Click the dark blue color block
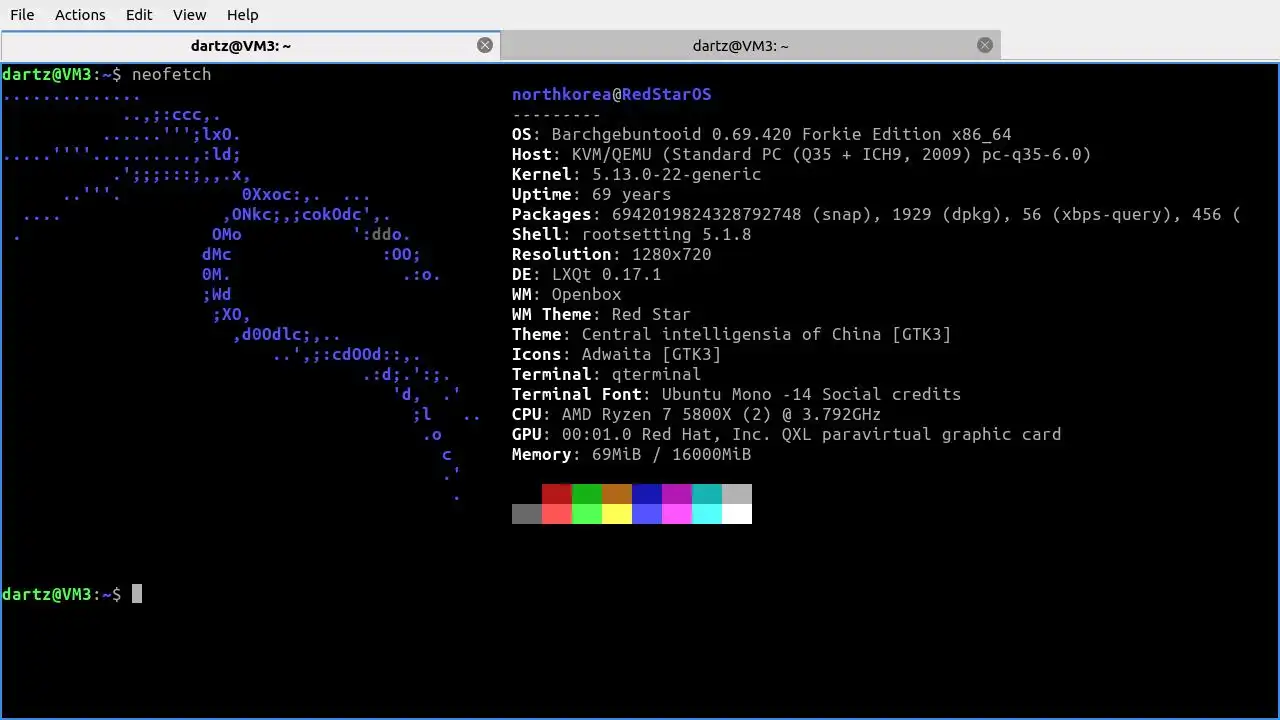Image resolution: width=1280 pixels, height=720 pixels. click(x=647, y=494)
